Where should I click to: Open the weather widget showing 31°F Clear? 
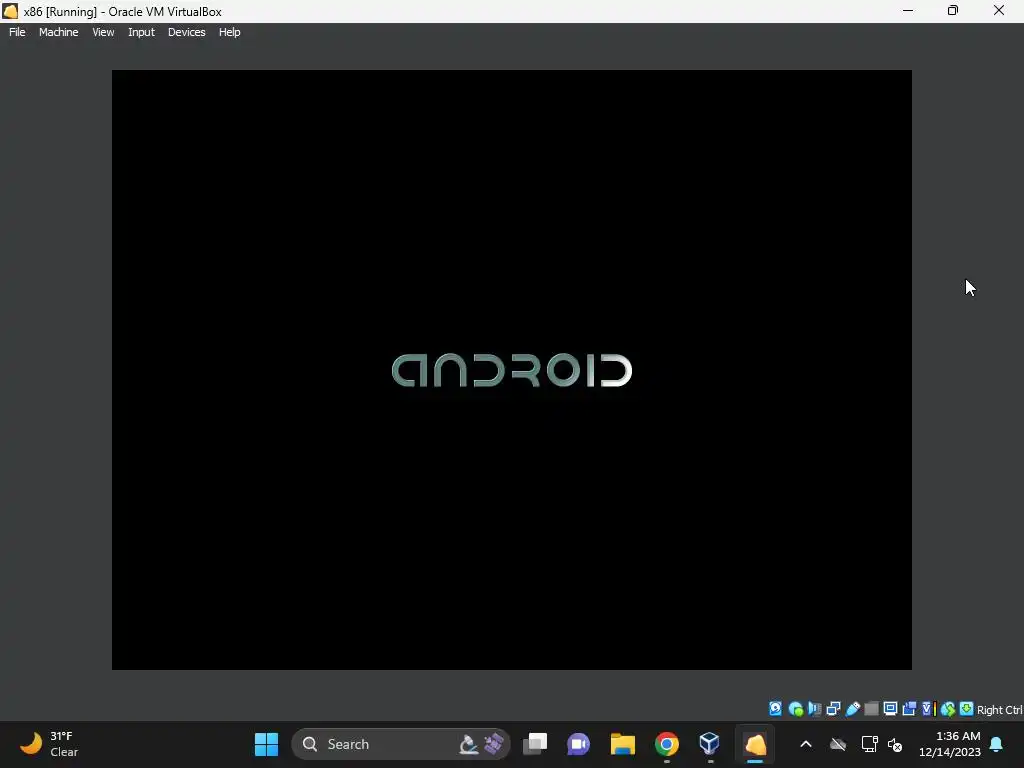click(49, 744)
